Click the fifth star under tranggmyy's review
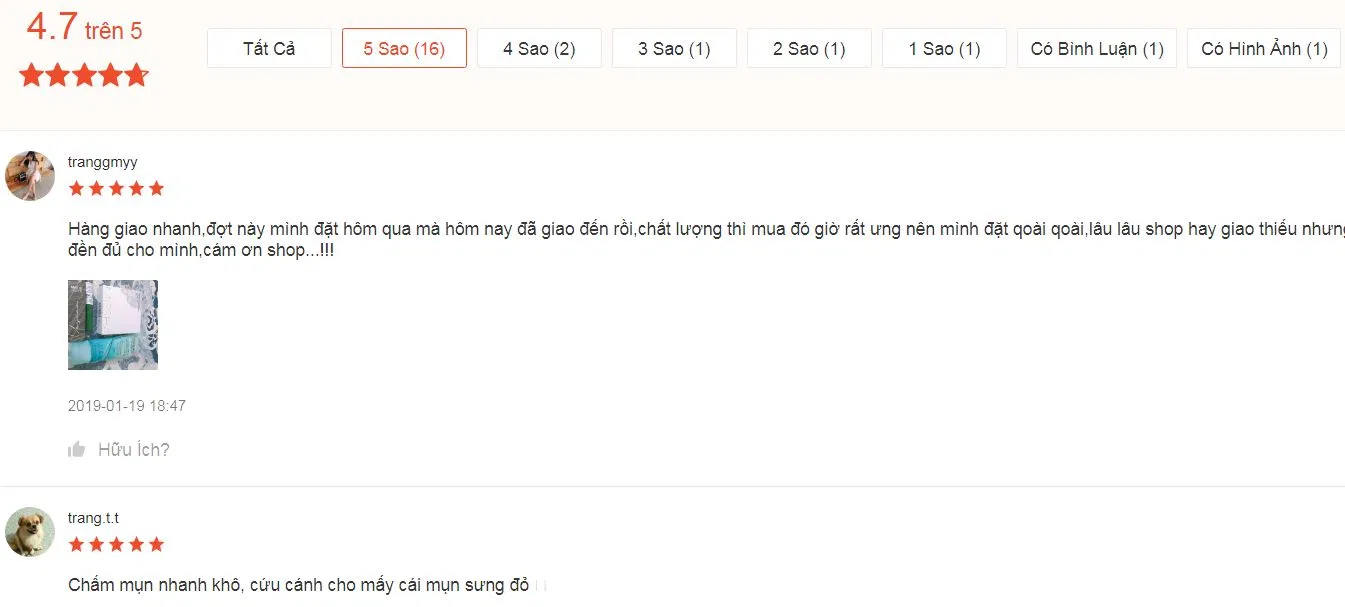 157,187
